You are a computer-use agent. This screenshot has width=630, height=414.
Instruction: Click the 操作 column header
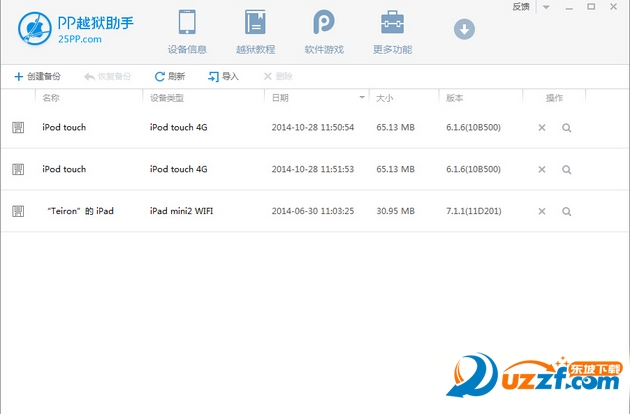(554, 98)
